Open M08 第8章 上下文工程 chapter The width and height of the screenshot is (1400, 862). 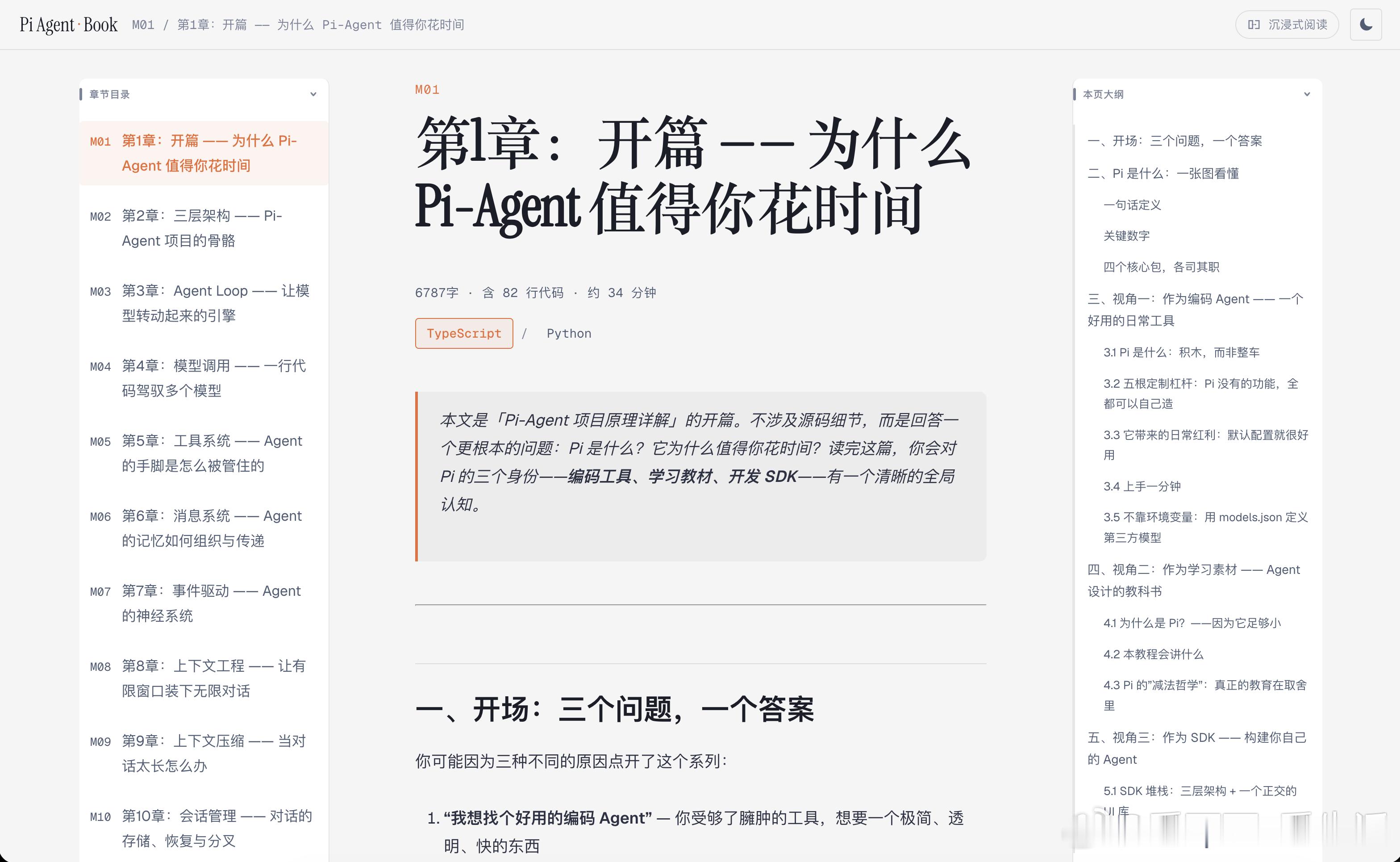pos(204,678)
